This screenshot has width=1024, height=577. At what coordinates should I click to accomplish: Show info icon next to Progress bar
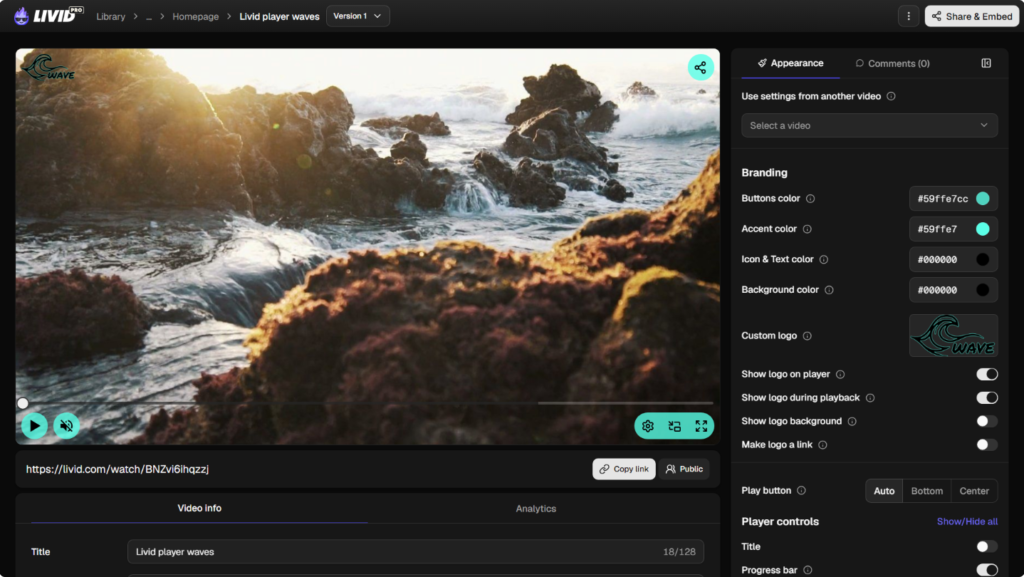[808, 570]
